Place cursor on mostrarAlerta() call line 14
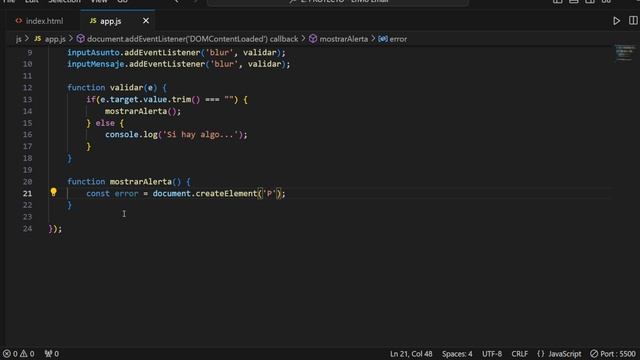Screen dimensions: 640x360 142,111
